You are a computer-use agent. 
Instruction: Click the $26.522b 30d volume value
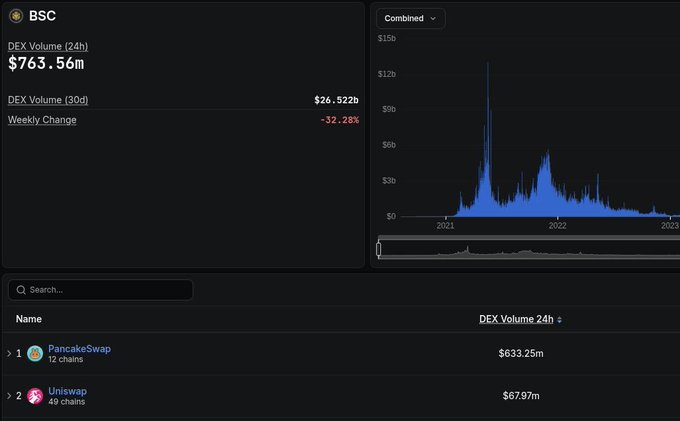336,100
